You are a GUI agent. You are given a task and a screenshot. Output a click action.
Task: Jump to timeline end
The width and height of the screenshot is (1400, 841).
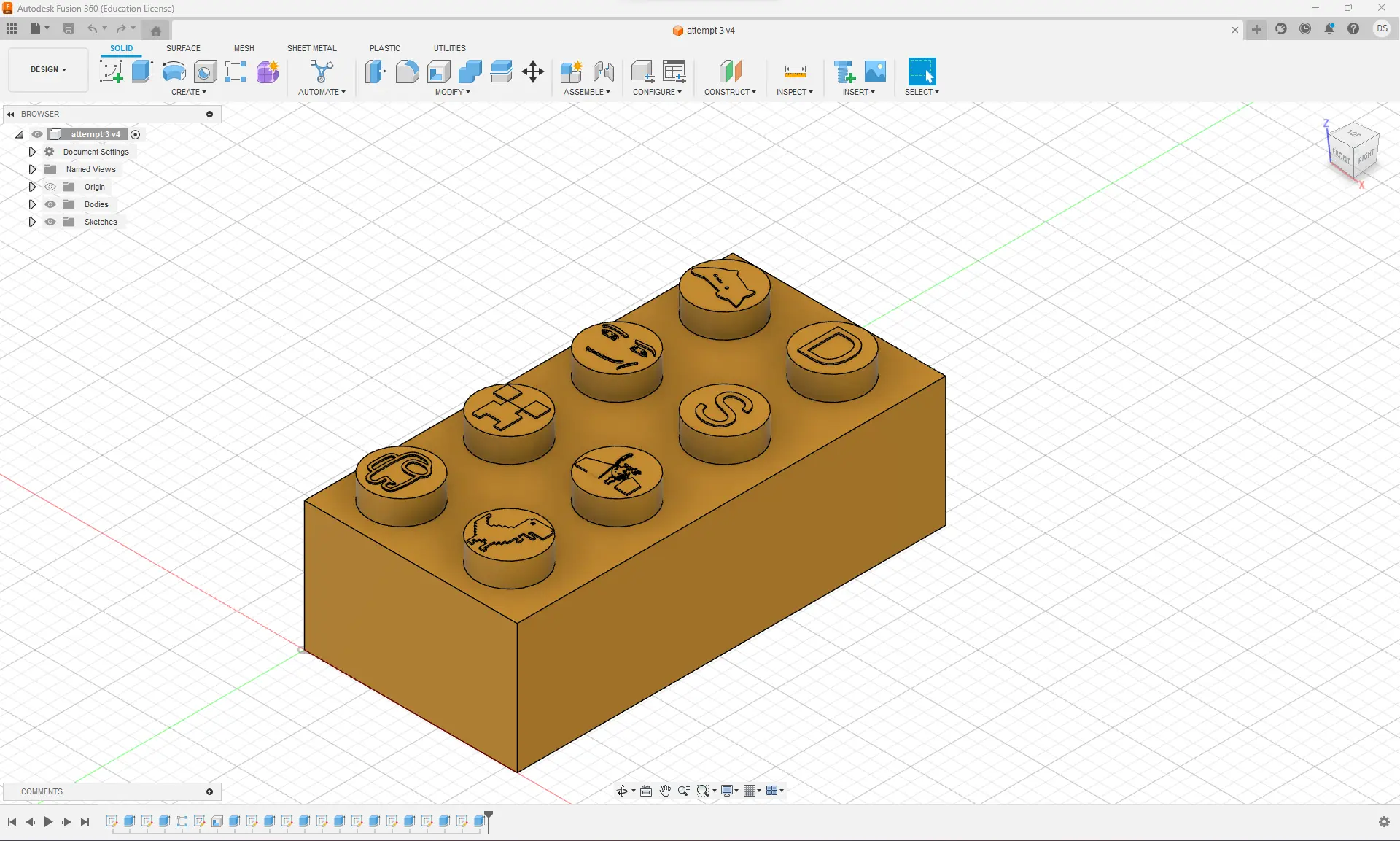coord(85,822)
